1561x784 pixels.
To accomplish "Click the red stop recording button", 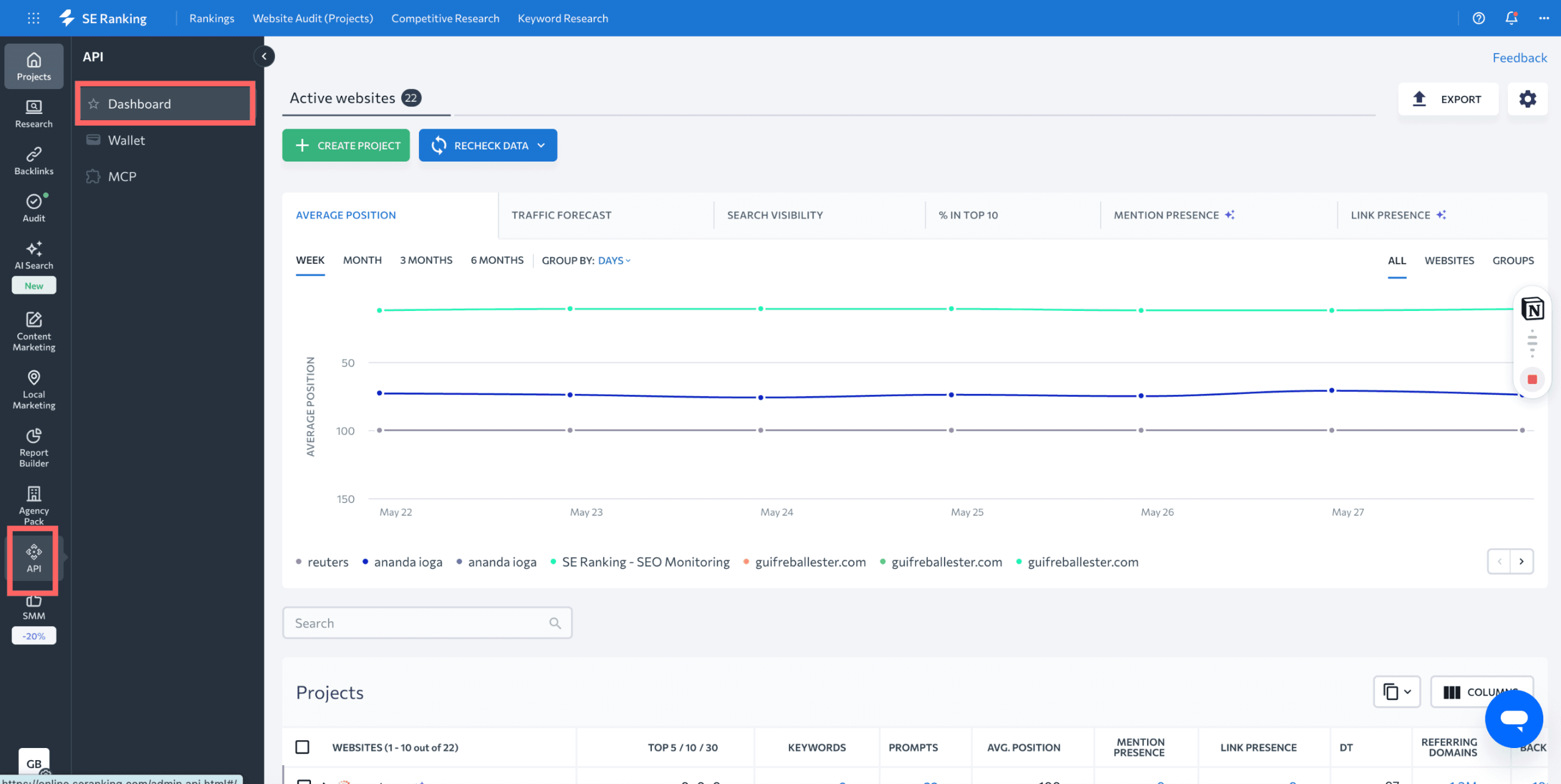I will pos(1532,379).
